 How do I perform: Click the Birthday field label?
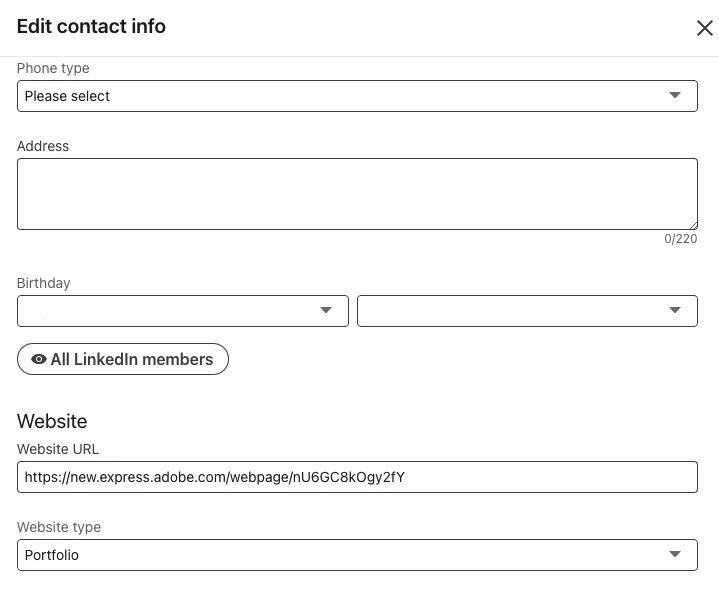coord(44,283)
